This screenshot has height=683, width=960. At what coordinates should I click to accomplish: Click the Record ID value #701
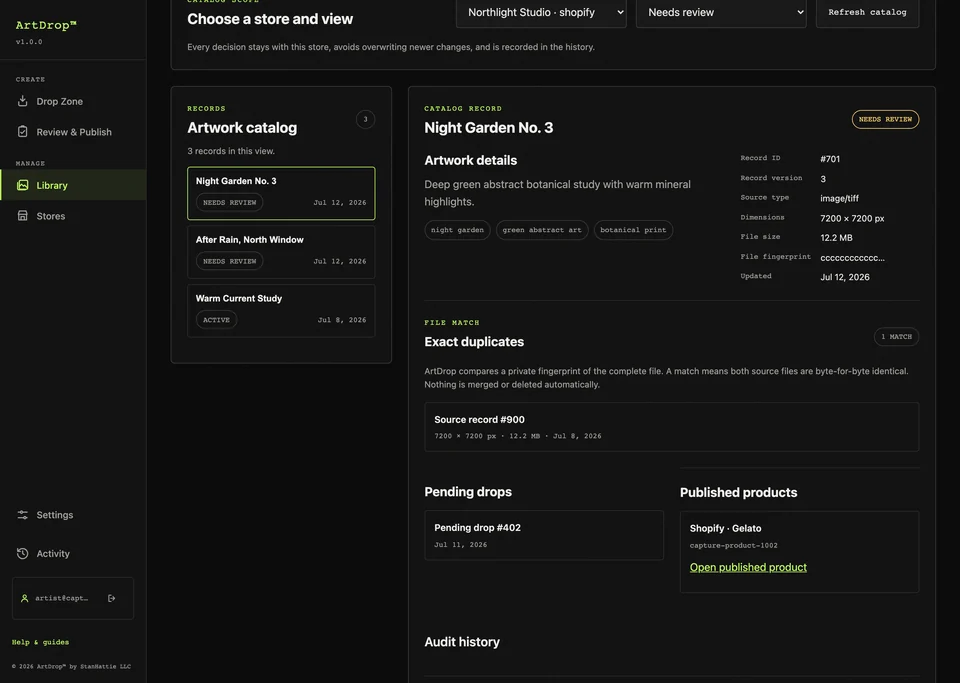tap(830, 159)
